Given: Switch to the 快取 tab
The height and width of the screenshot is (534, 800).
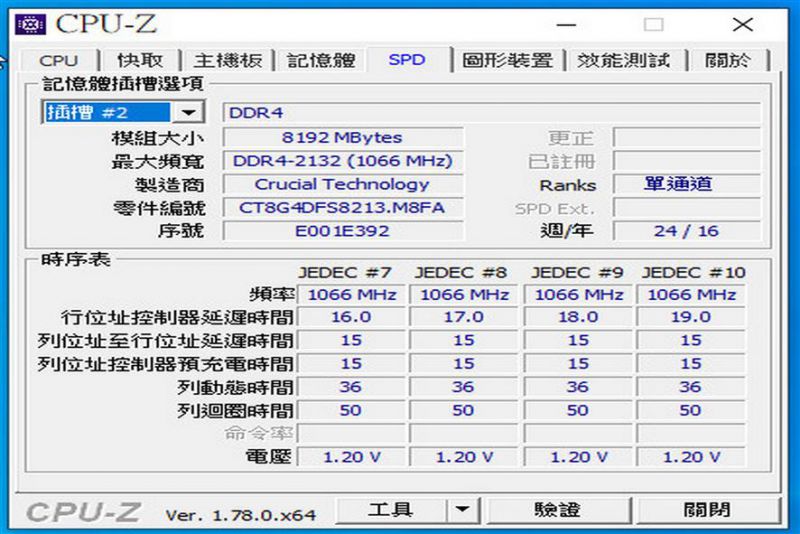Looking at the screenshot, I should [140, 60].
